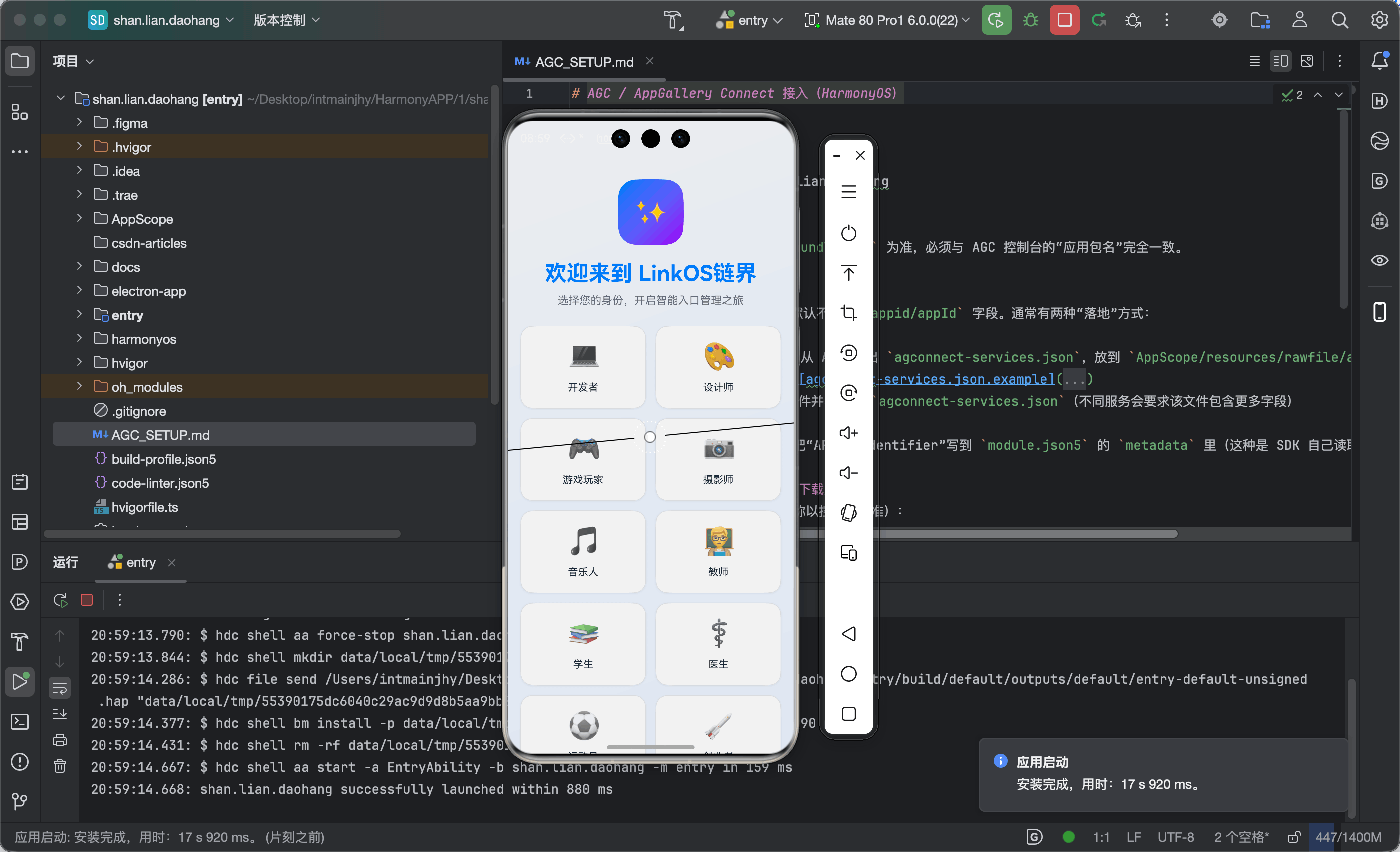Image resolution: width=1400 pixels, height=852 pixels.
Task: Start debugging with the bug icon
Action: coord(1030,20)
